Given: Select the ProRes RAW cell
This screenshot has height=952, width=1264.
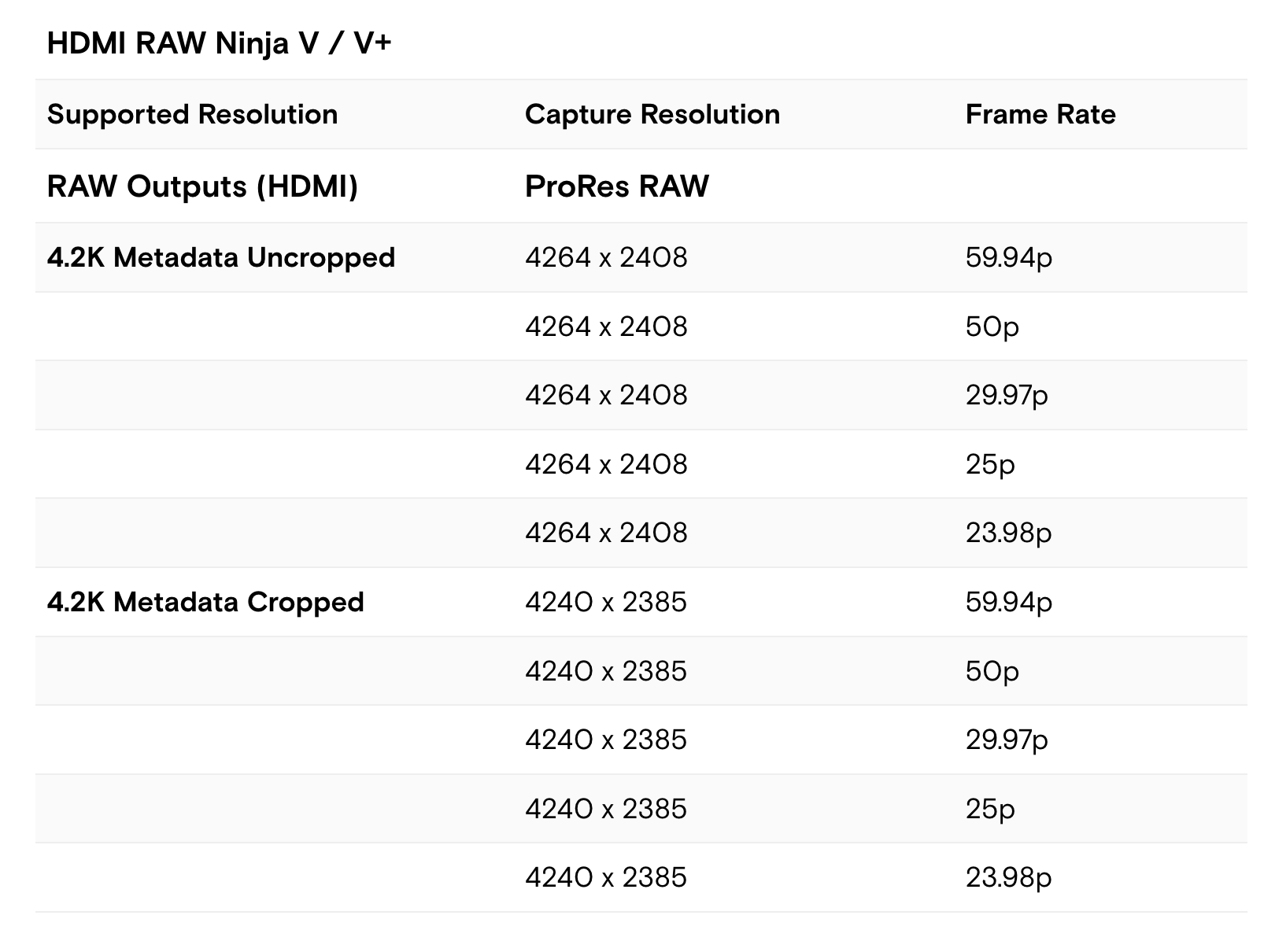Looking at the screenshot, I should [616, 186].
